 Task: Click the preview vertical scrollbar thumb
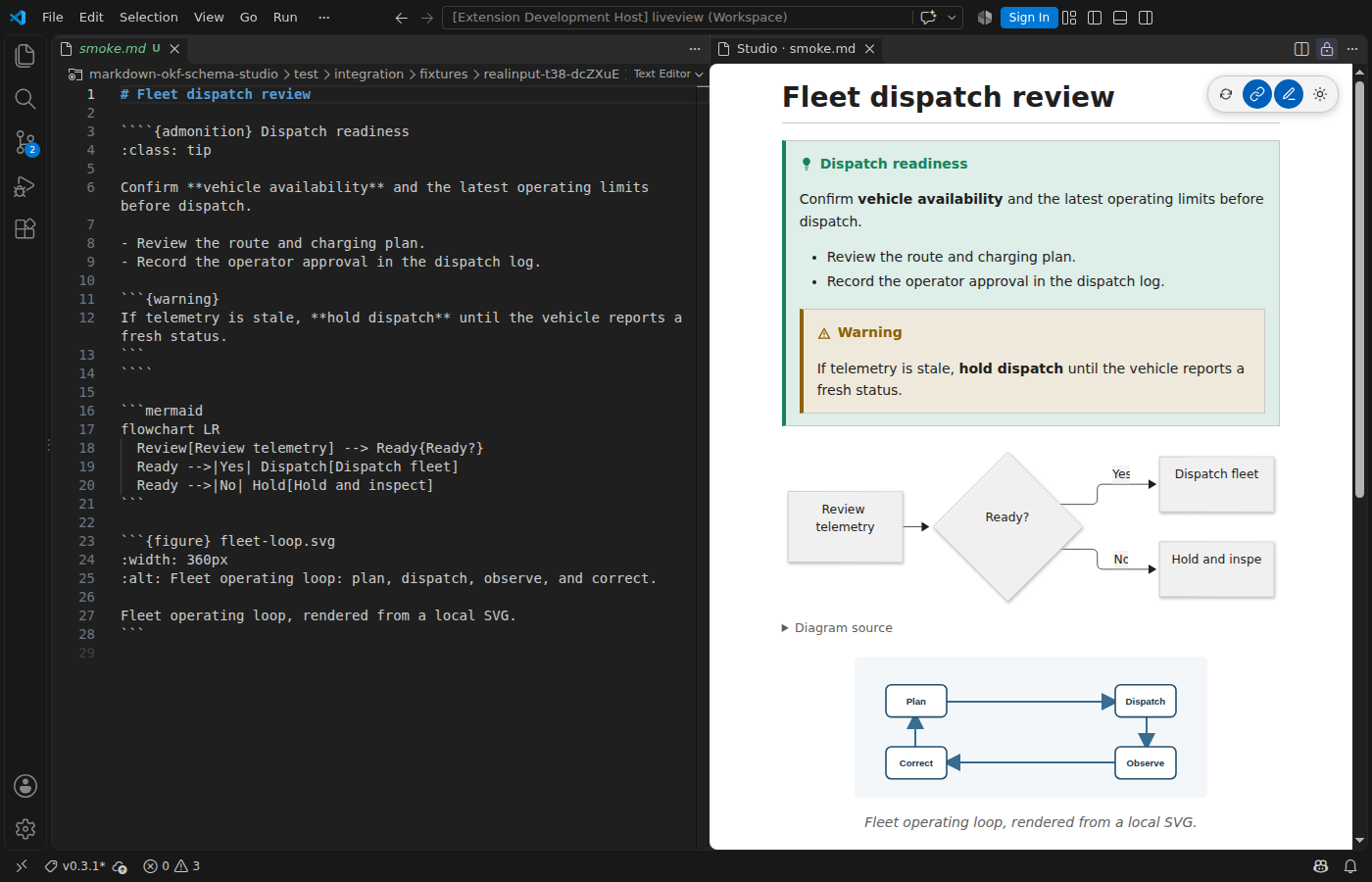click(x=1359, y=289)
